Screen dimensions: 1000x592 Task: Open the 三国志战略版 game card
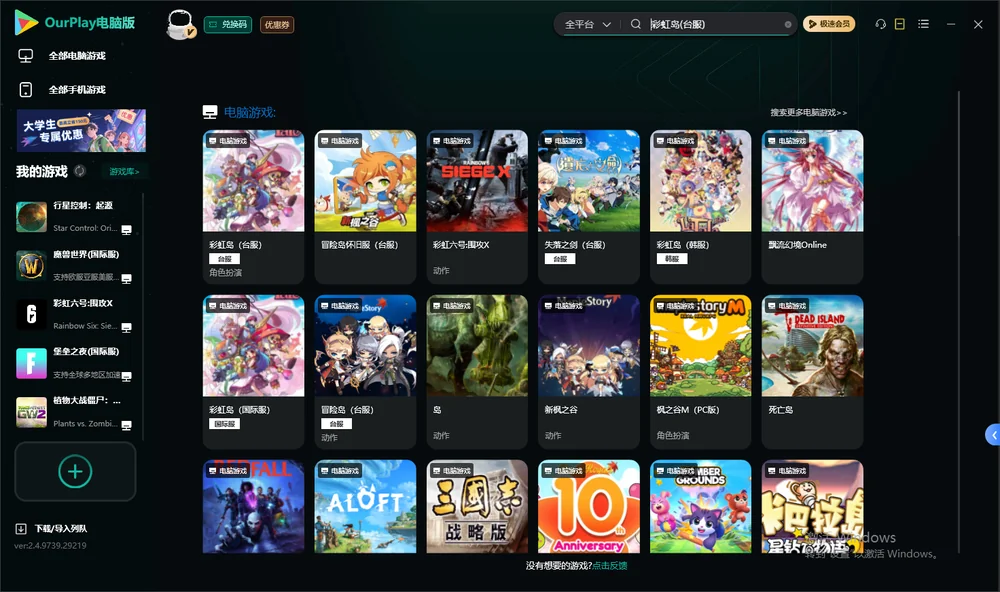(x=477, y=507)
